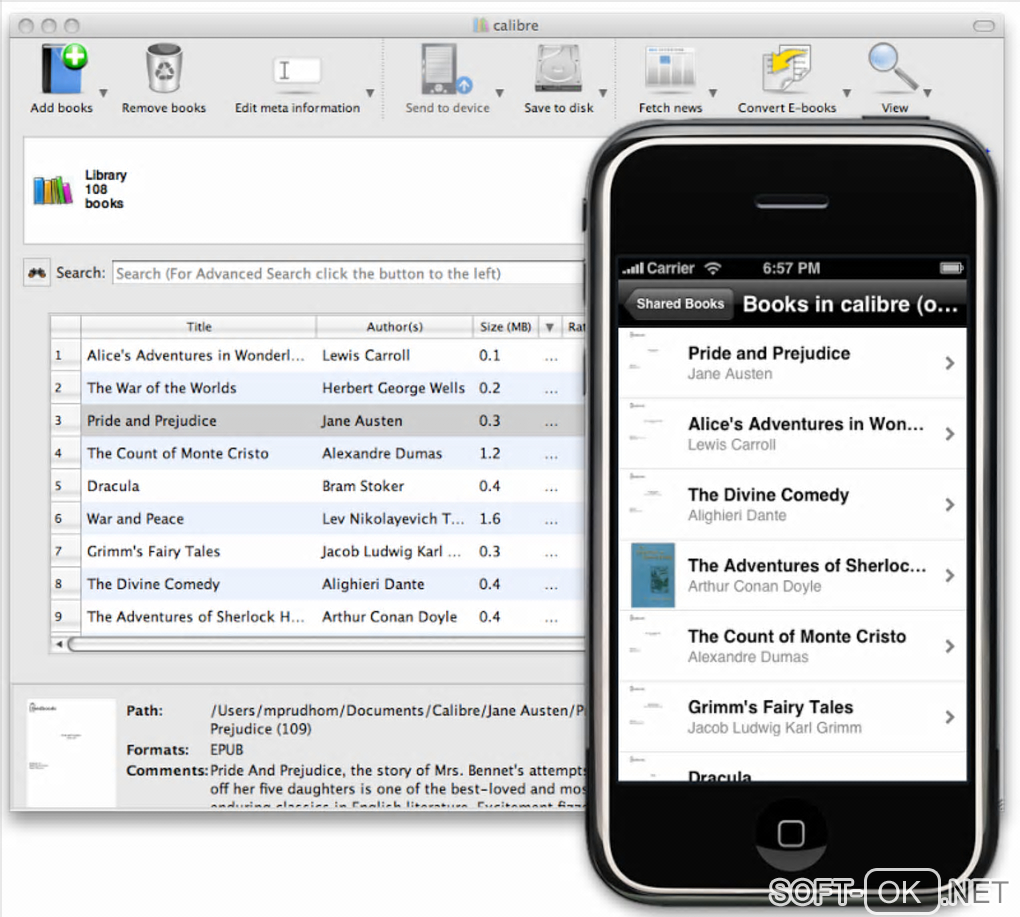Viewport: 1020px width, 917px height.
Task: Sort by the Size (MB) column header
Action: pos(505,326)
